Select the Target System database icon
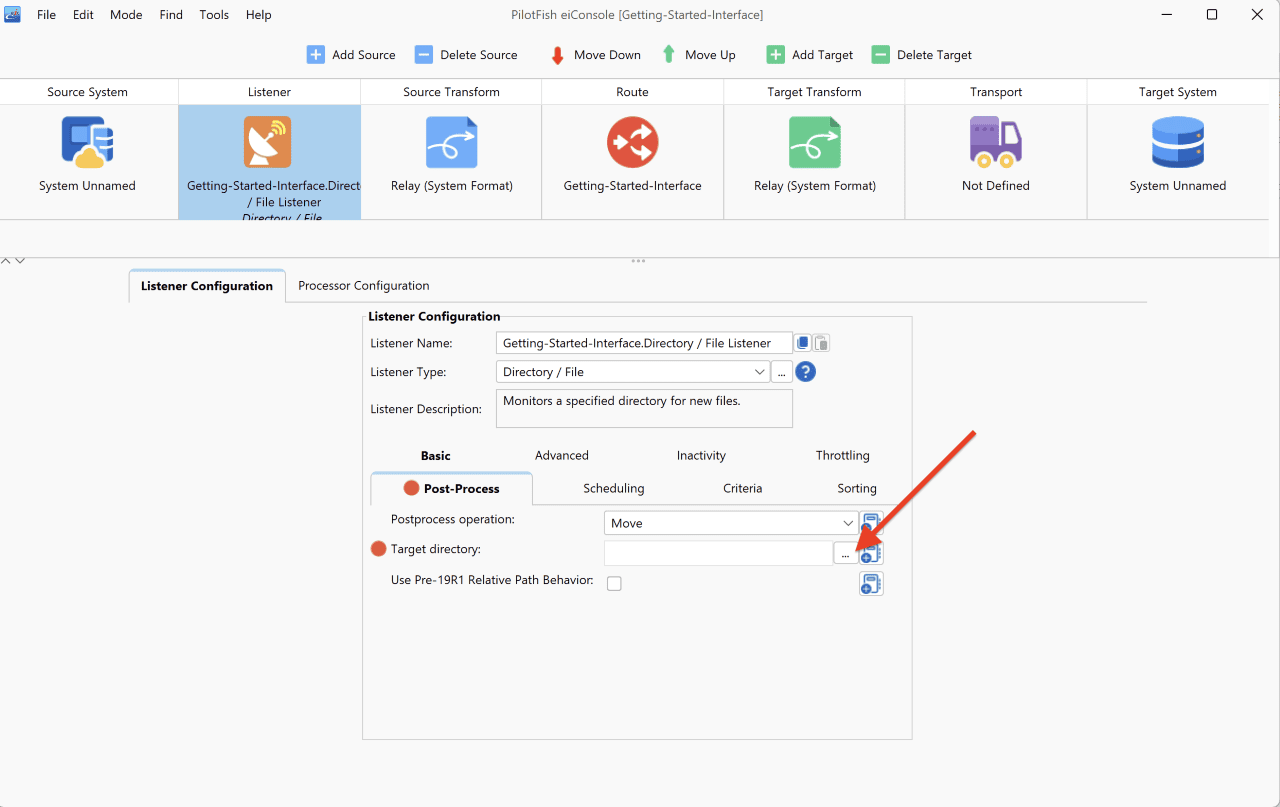1280x807 pixels. (1177, 142)
